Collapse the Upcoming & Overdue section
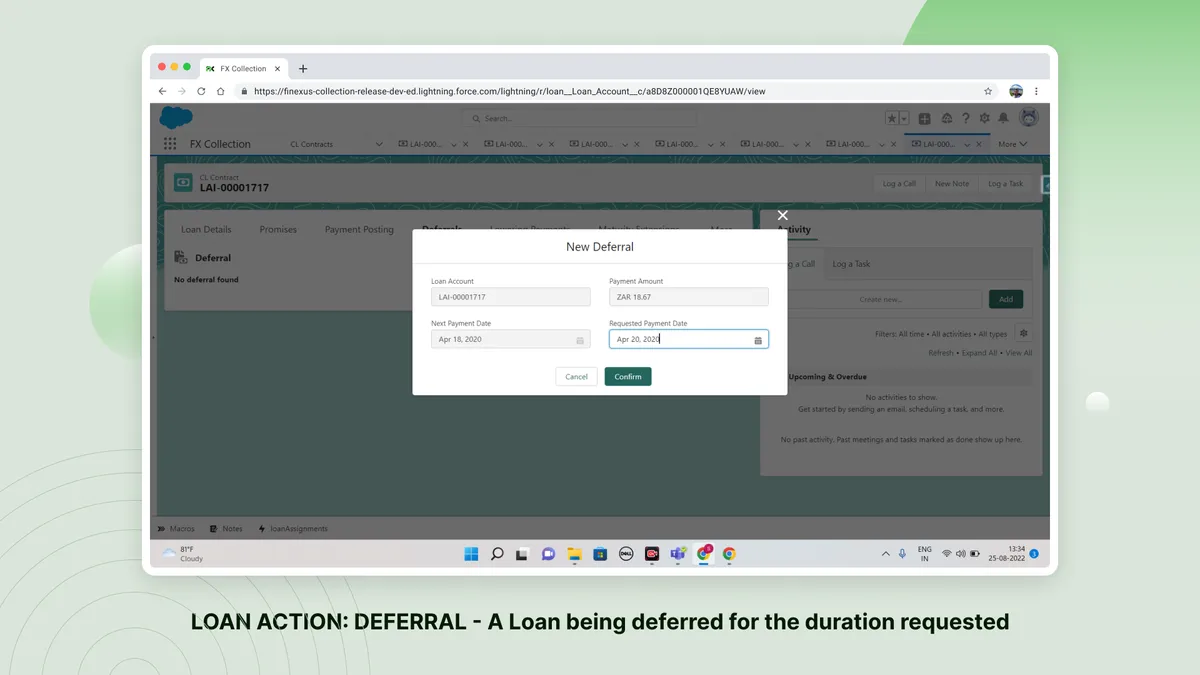 (x=827, y=377)
